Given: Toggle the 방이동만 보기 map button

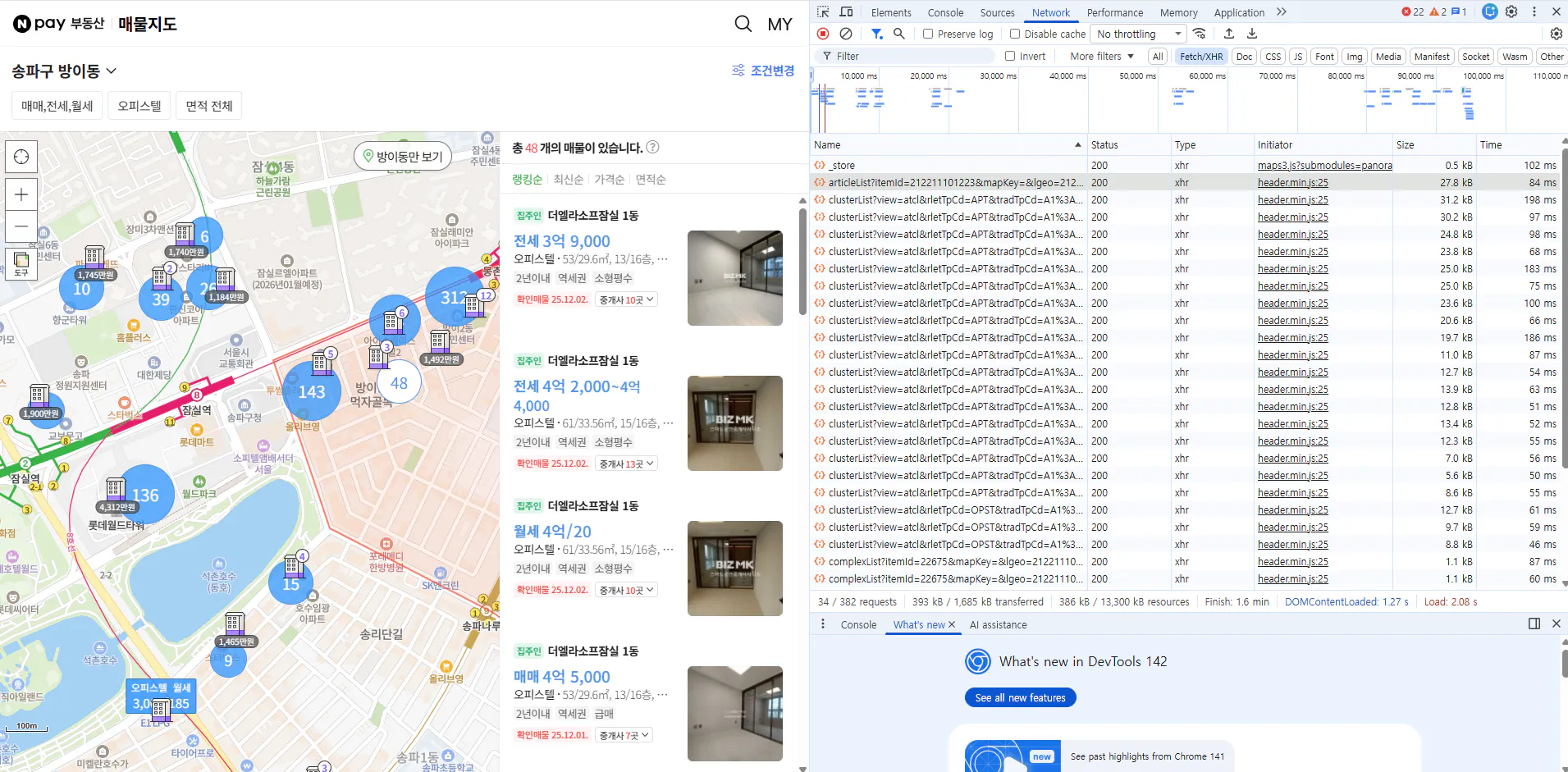Looking at the screenshot, I should 403,156.
